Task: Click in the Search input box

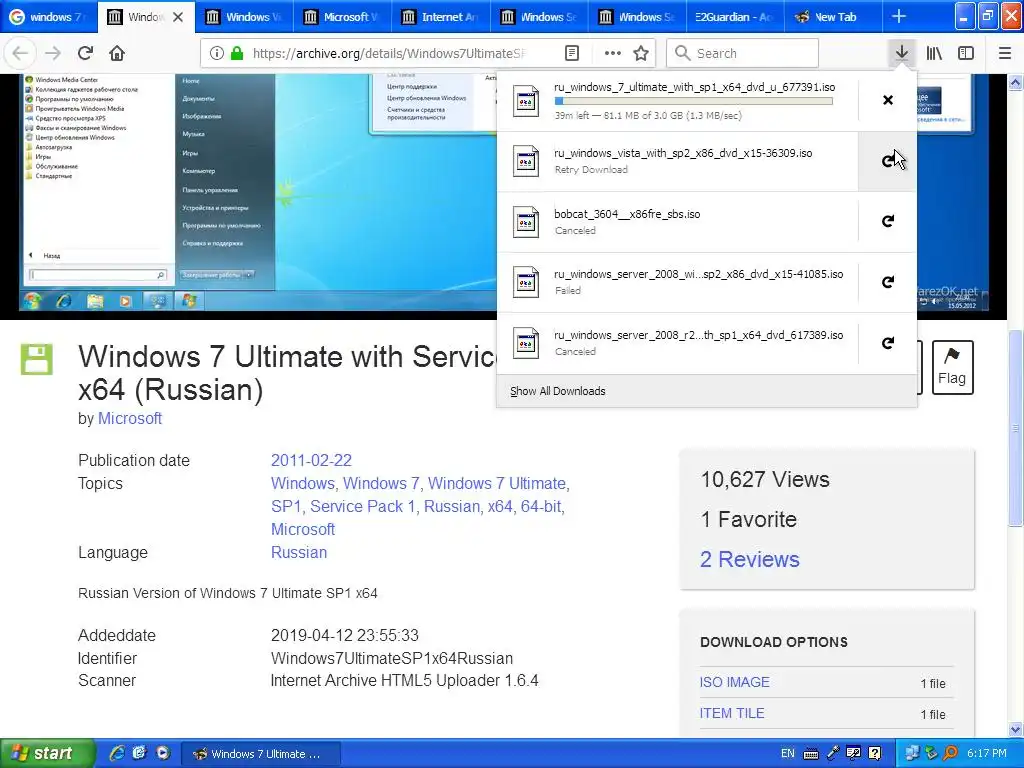Action: [743, 53]
